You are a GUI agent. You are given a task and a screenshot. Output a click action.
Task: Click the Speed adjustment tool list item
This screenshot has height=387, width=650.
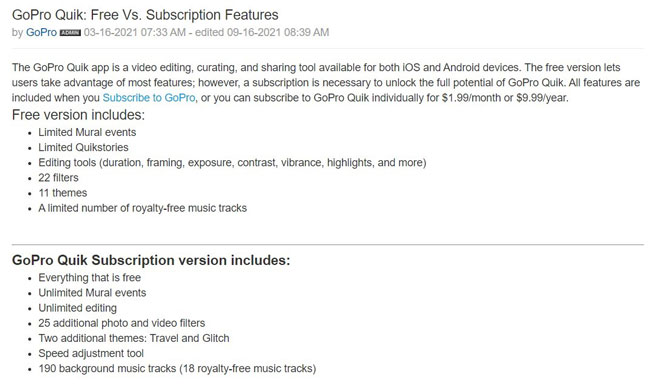pos(91,353)
